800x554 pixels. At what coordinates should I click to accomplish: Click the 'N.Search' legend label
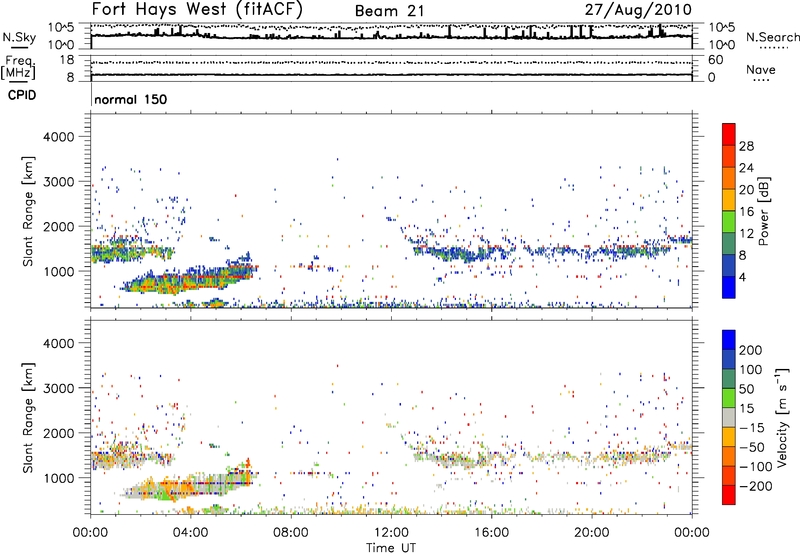(x=772, y=37)
